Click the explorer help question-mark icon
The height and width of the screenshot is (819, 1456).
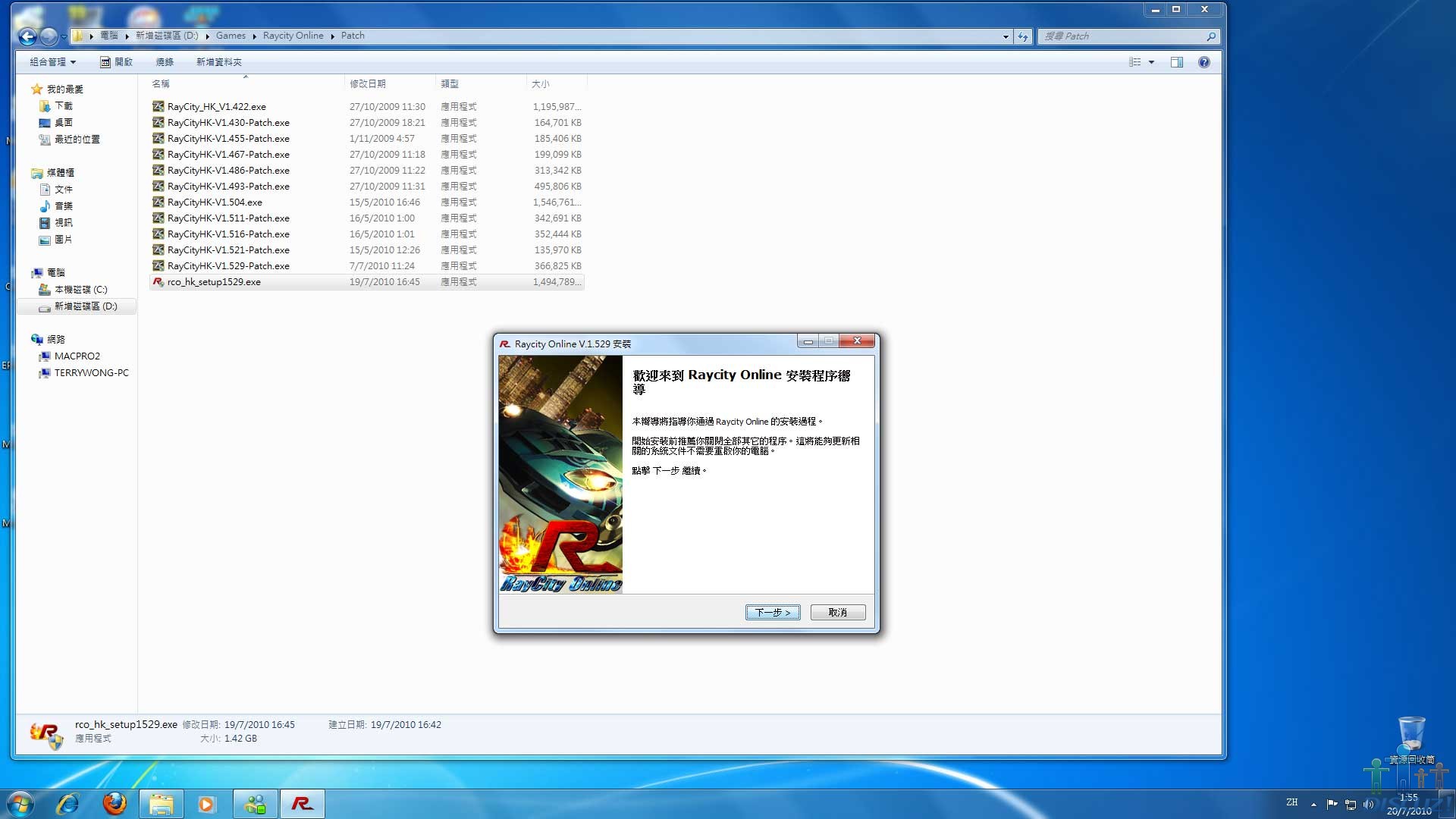[1203, 62]
